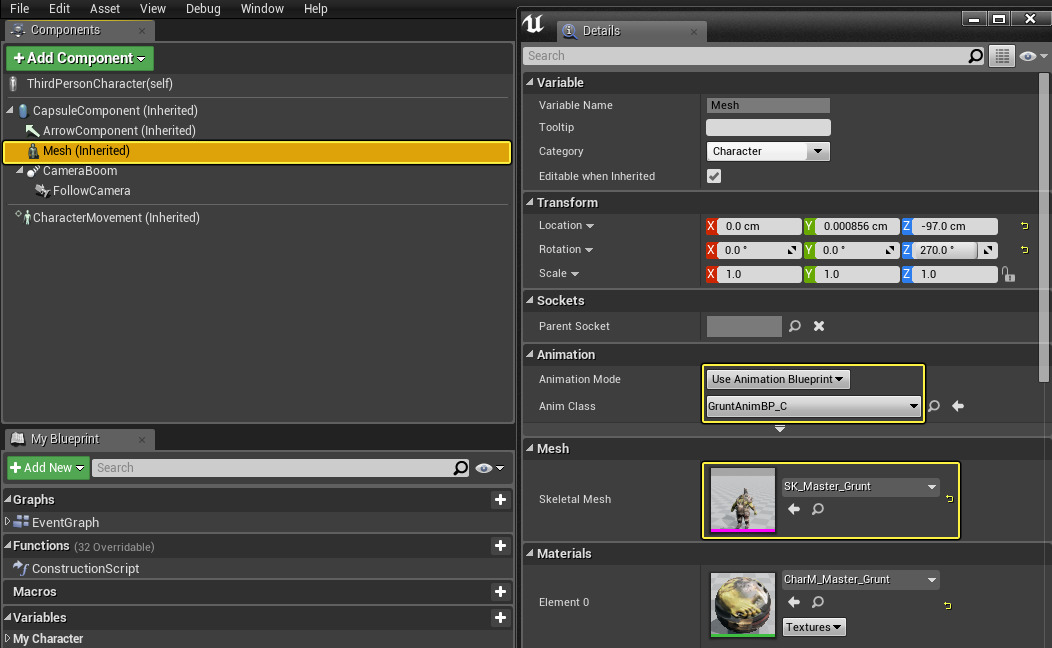Open the Debug menu

coord(203,9)
